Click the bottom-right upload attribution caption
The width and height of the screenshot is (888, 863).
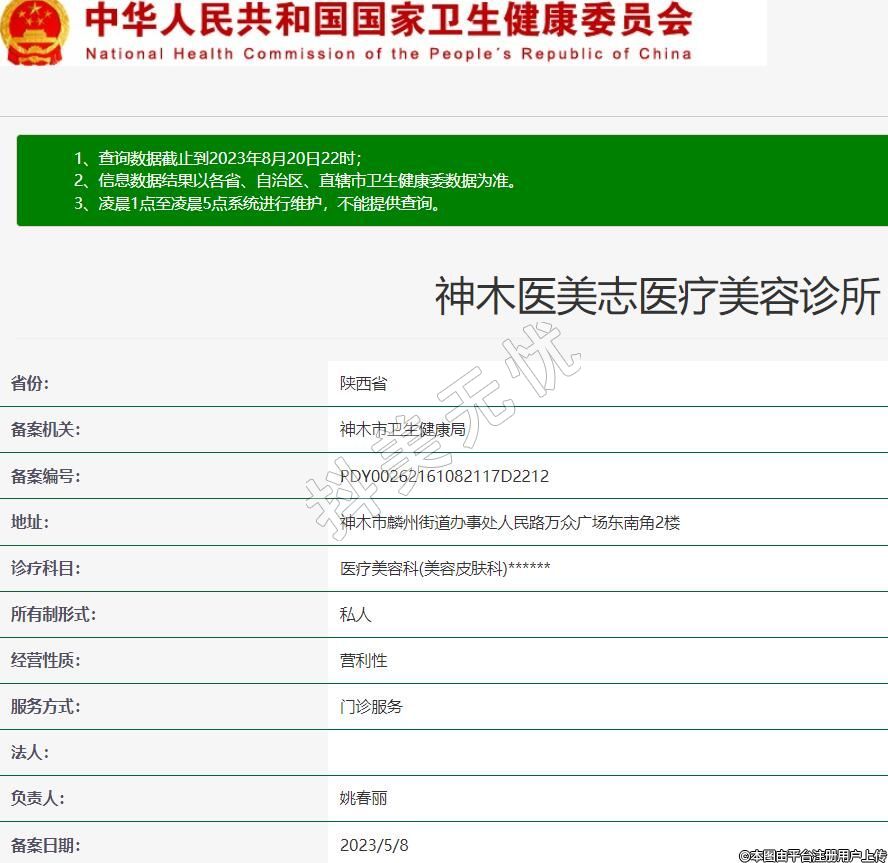coord(812,855)
